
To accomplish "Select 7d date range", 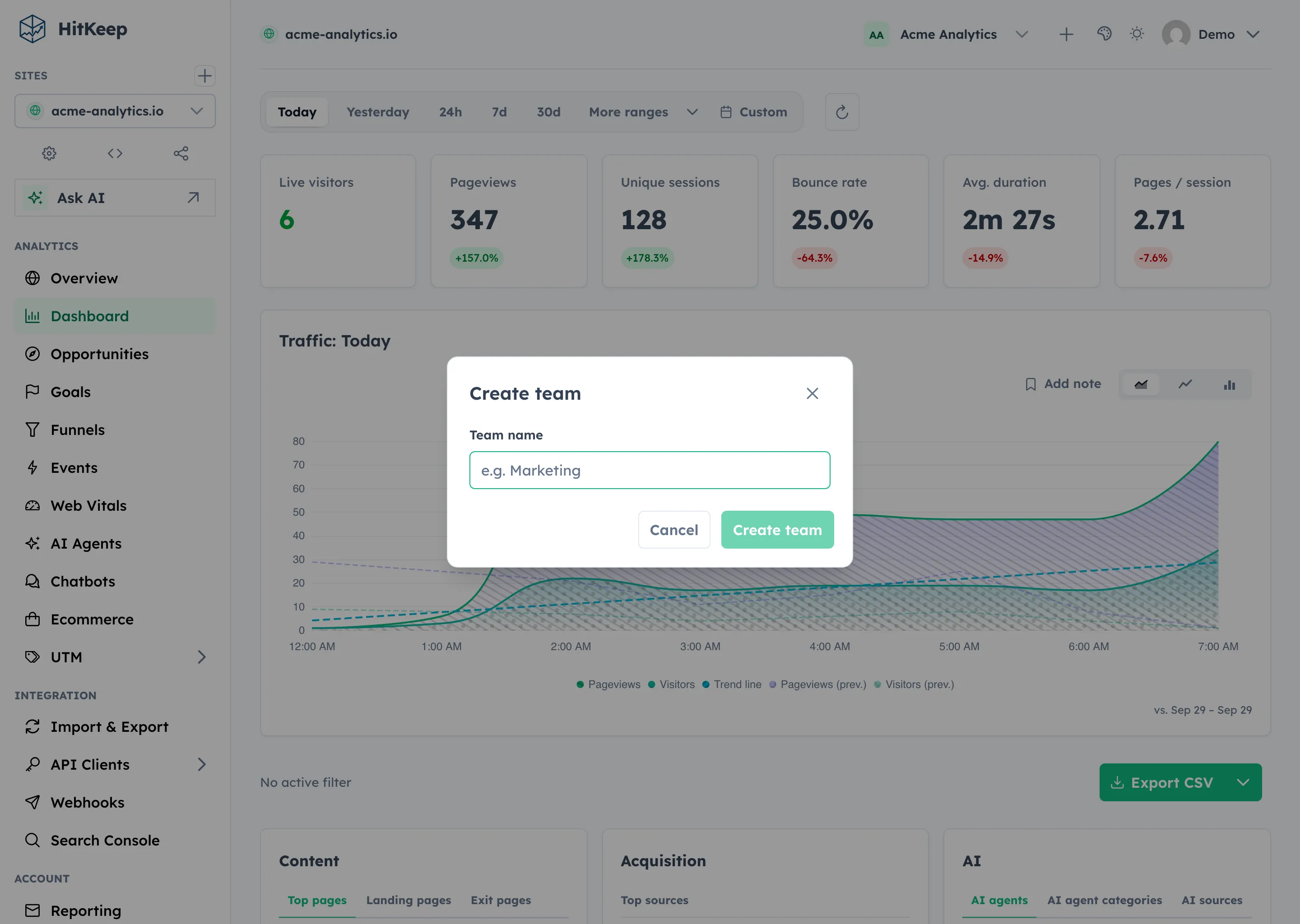I will coord(499,112).
